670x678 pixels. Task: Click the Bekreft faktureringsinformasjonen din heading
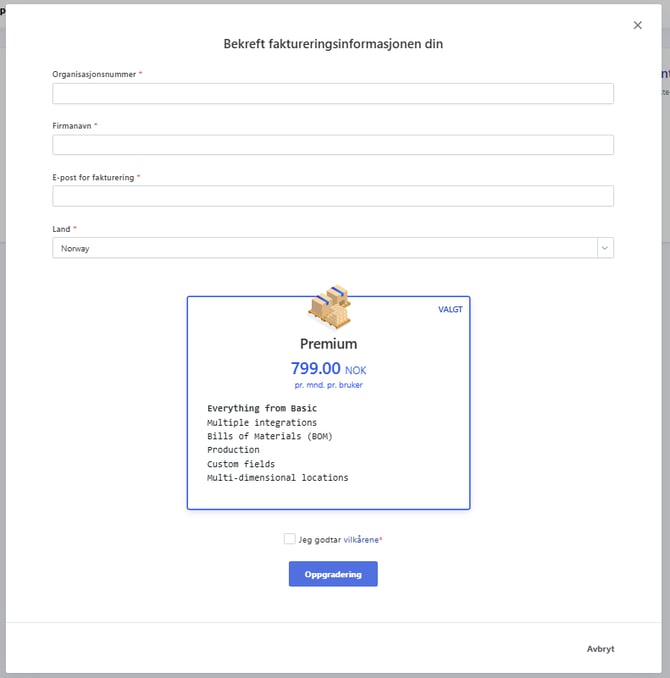332,44
